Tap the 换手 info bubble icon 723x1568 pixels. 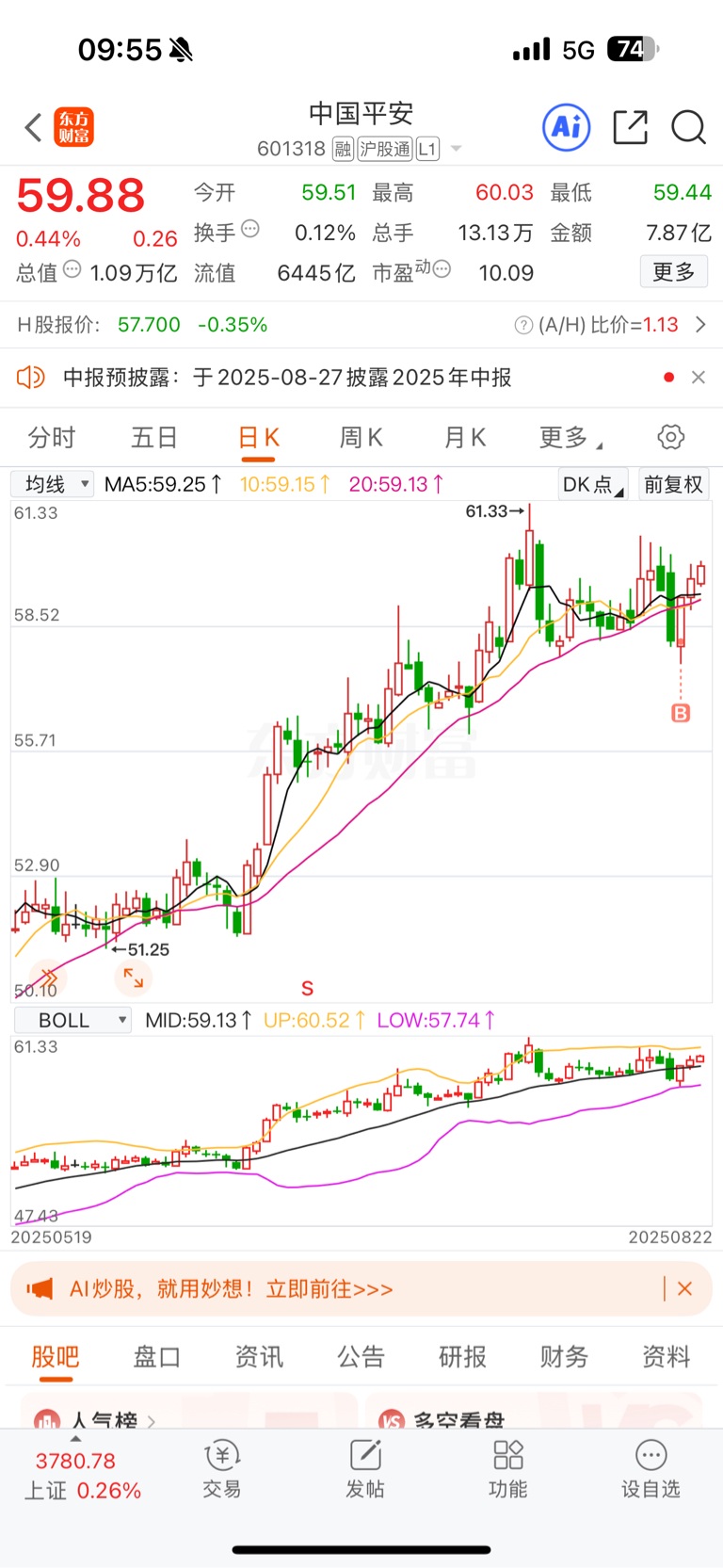pyautogui.click(x=250, y=229)
